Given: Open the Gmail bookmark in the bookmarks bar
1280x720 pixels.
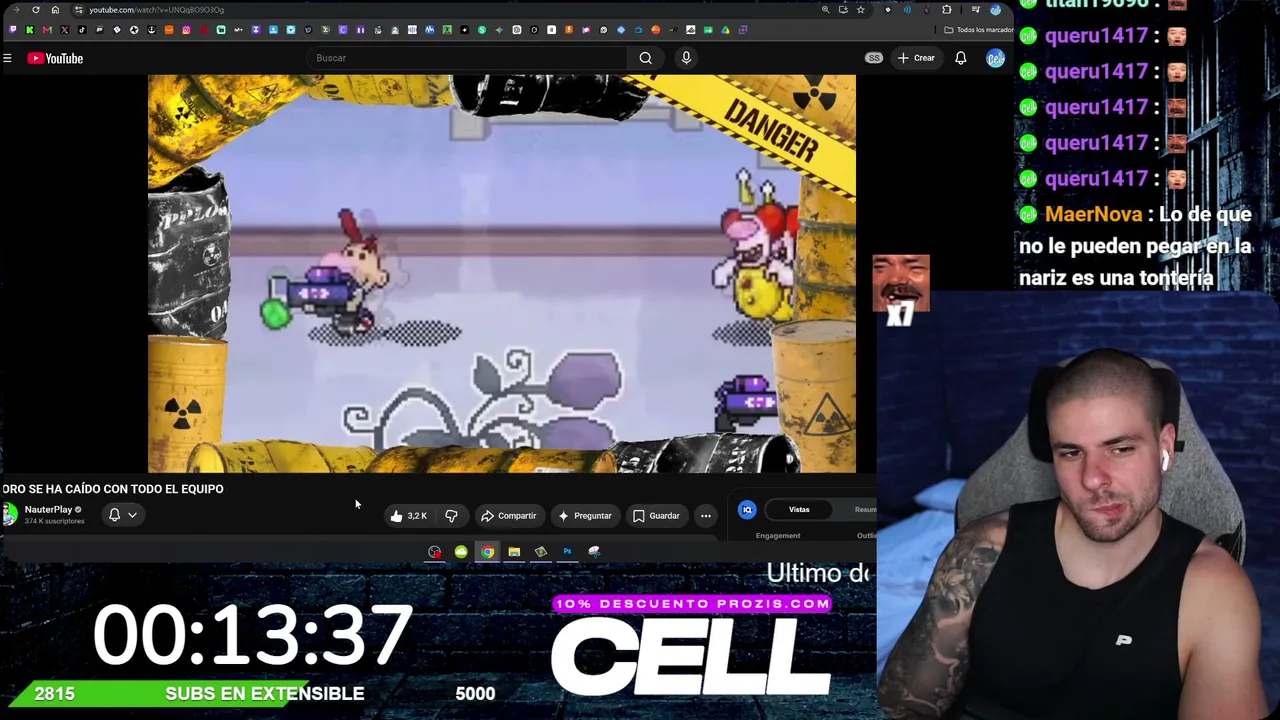Looking at the screenshot, I should [x=47, y=30].
